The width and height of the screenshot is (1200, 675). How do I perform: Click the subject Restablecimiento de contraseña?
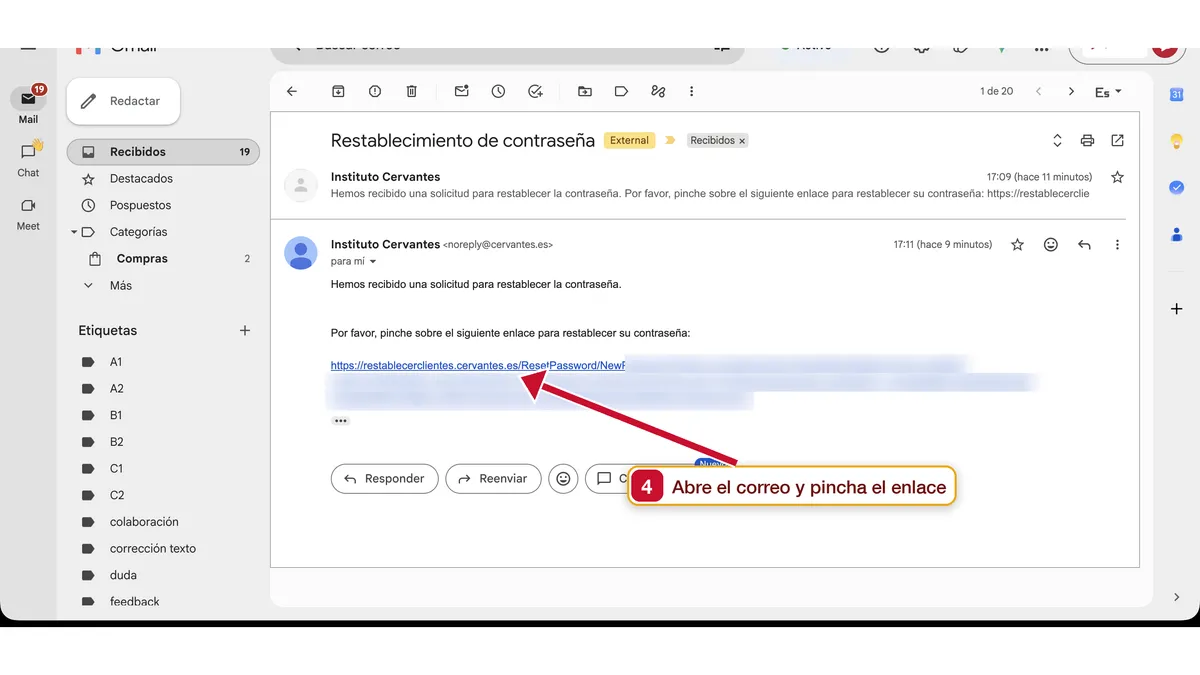(x=463, y=141)
